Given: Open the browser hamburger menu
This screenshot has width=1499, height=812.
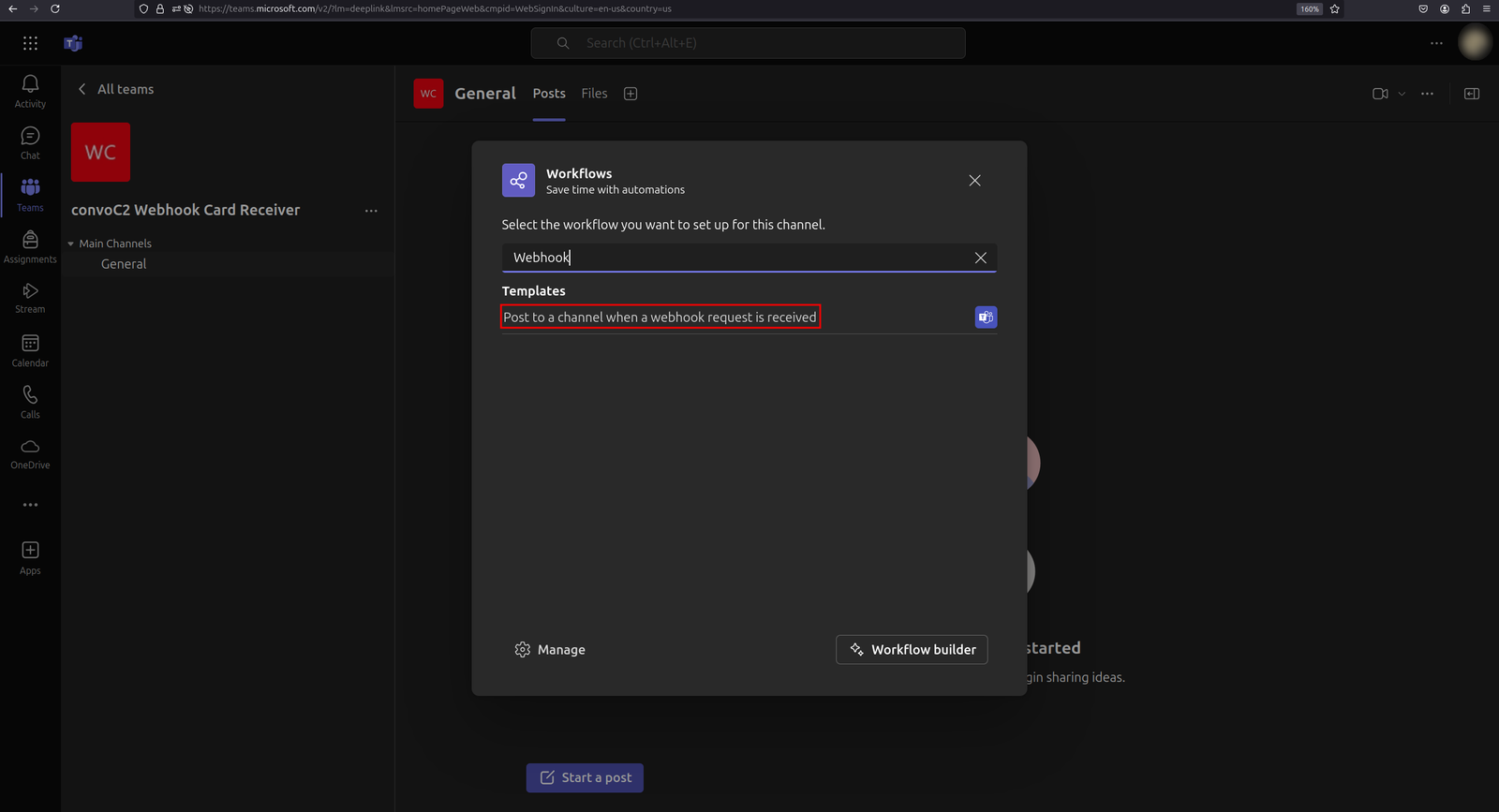Looking at the screenshot, I should [1487, 8].
